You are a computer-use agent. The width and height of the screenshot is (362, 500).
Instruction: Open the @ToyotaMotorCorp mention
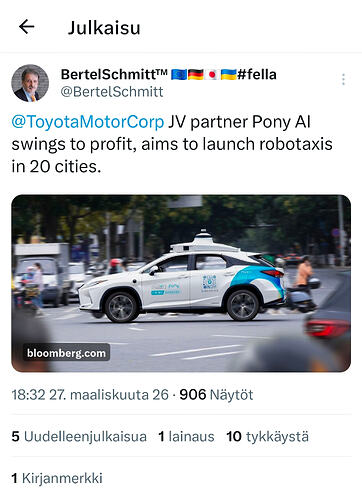click(x=88, y=122)
